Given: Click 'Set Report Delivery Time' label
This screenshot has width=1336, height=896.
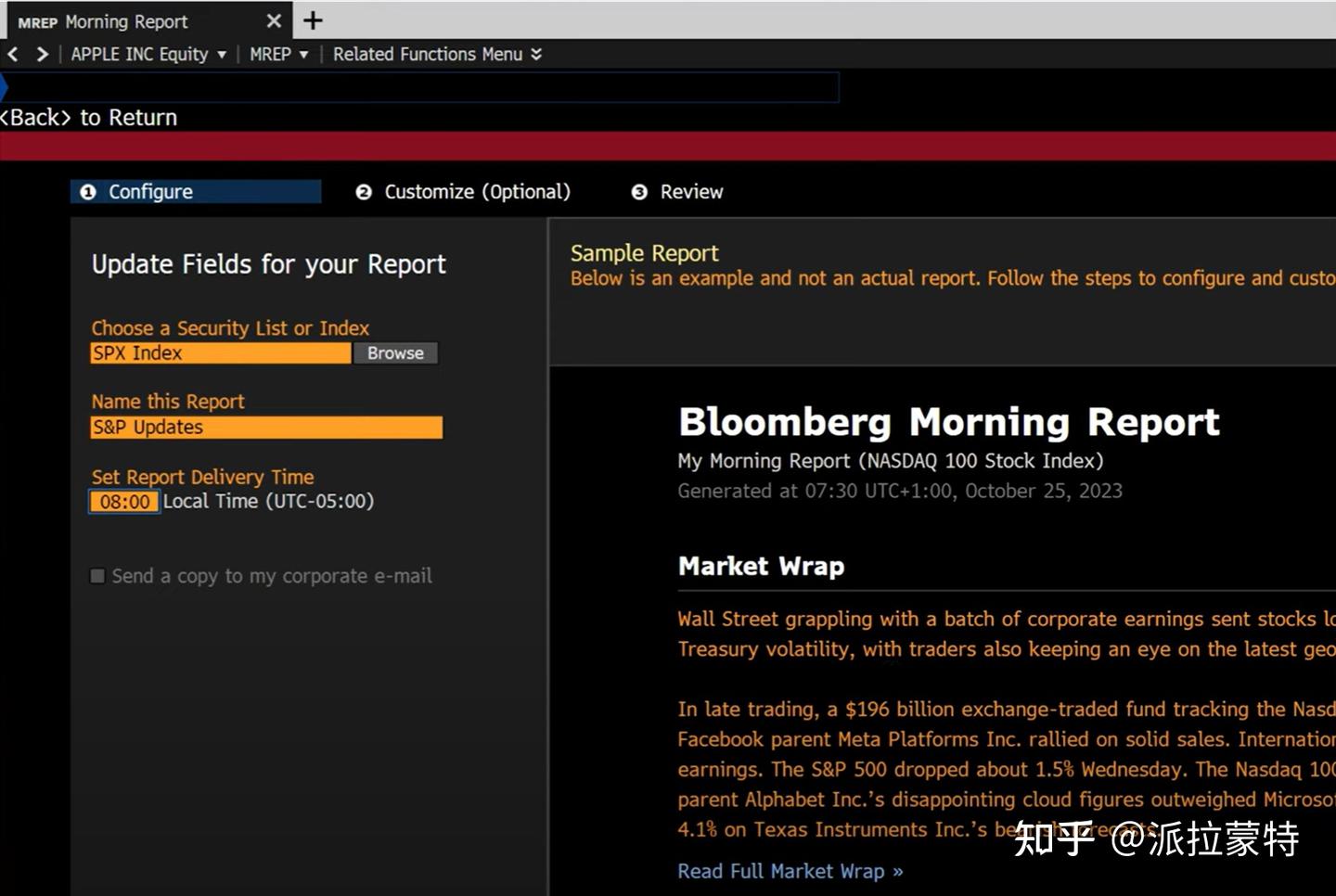Looking at the screenshot, I should [x=202, y=477].
